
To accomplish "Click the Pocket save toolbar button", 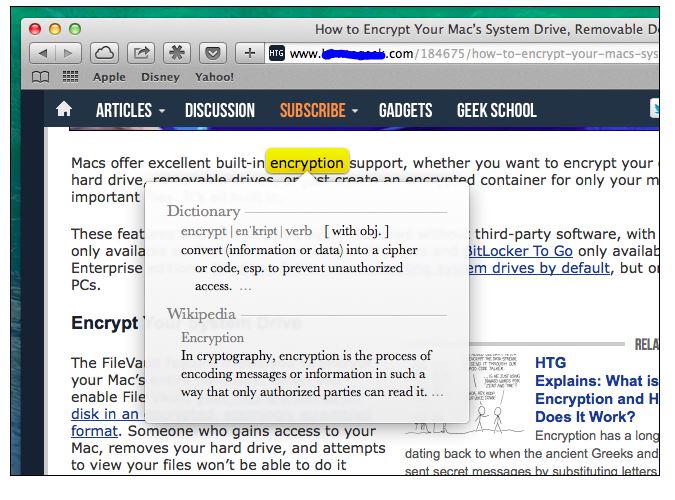I will pyautogui.click(x=213, y=53).
